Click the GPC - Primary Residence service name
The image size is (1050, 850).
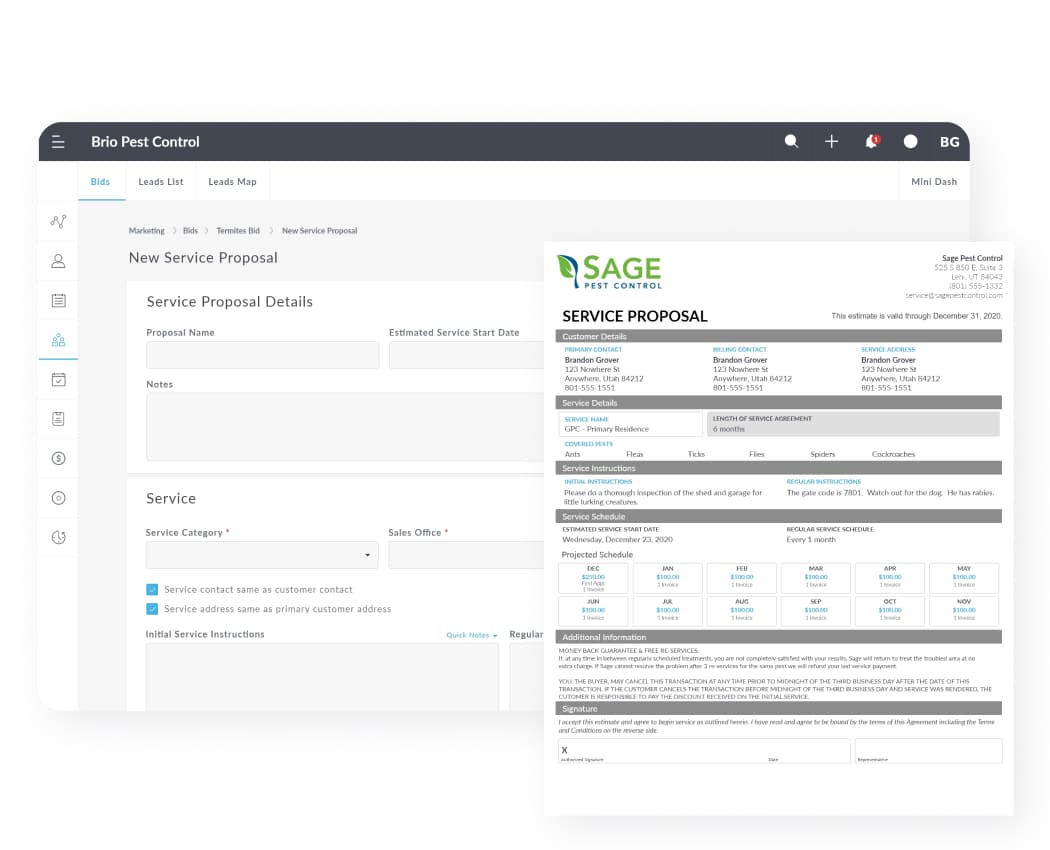[x=607, y=429]
